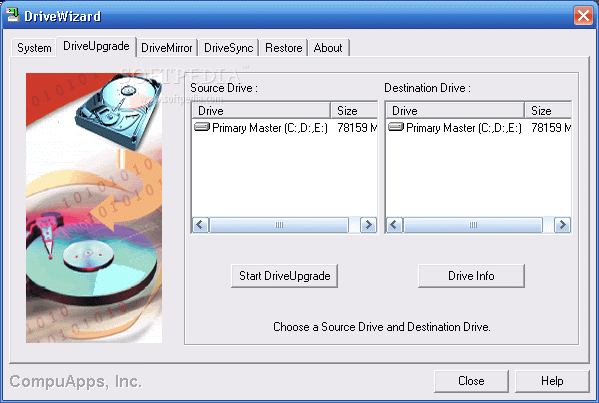Screen dimensions: 599x403
Task: Click Destination Drive list left scroll arrow
Action: (x=394, y=225)
